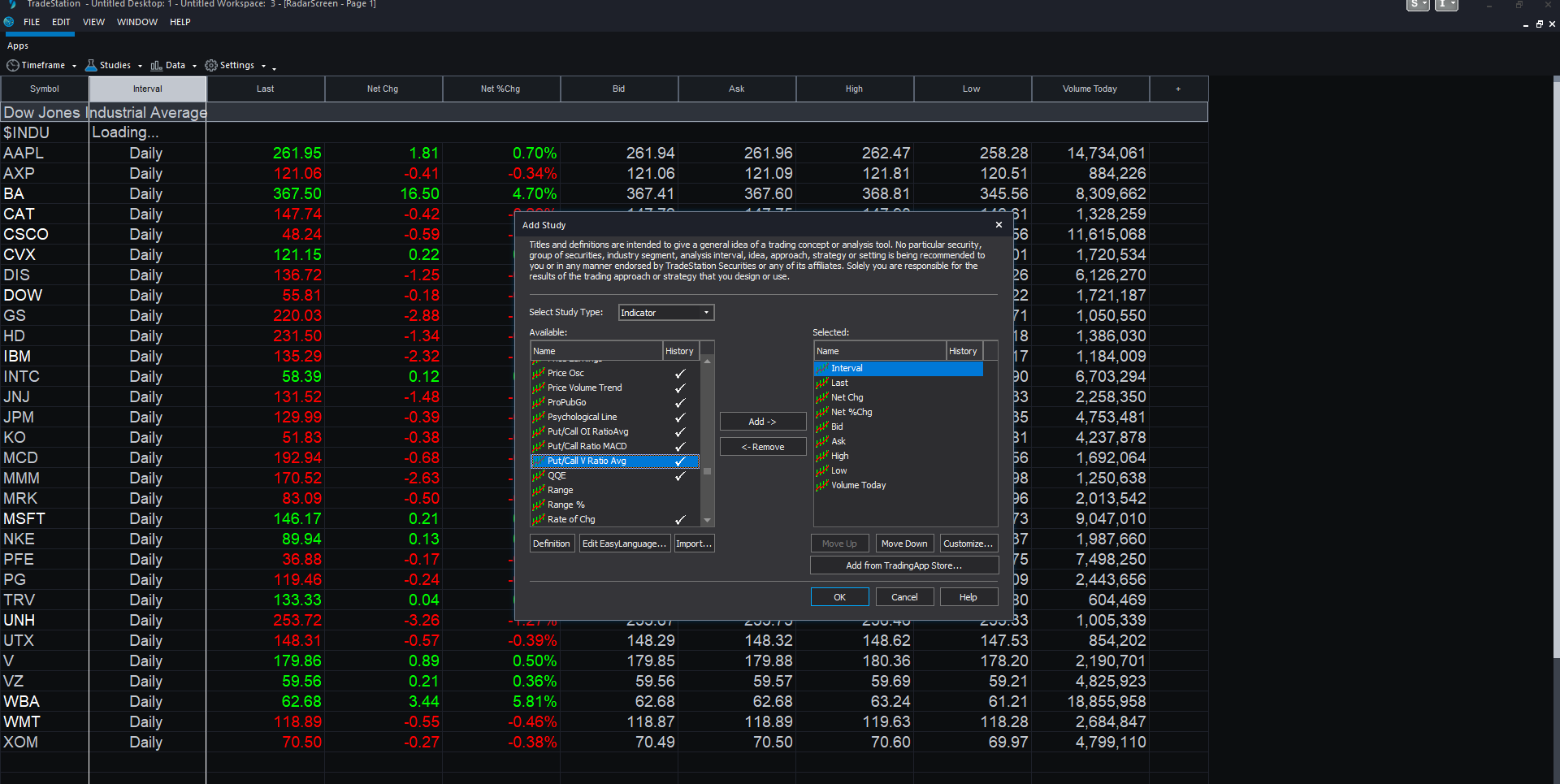
Task: Toggle History checkmark for Put/Call Ratio MACD
Action: [680, 446]
